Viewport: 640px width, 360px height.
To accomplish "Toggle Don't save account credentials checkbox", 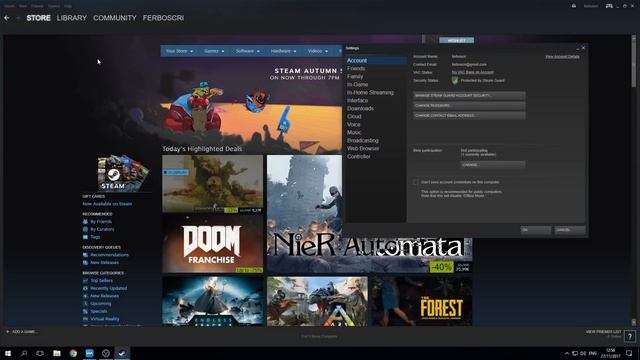I will click(416, 182).
